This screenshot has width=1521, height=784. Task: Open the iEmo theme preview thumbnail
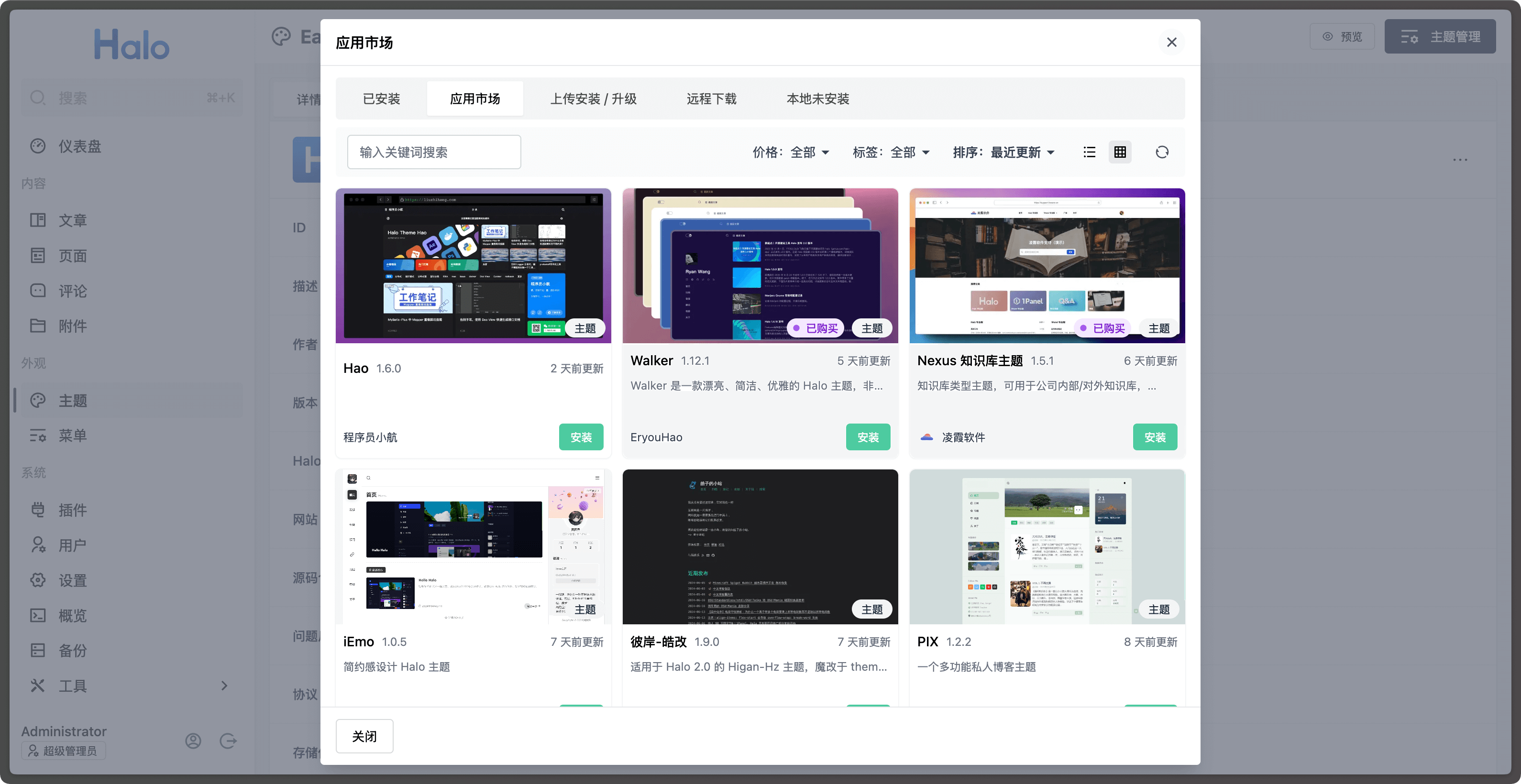pos(473,547)
